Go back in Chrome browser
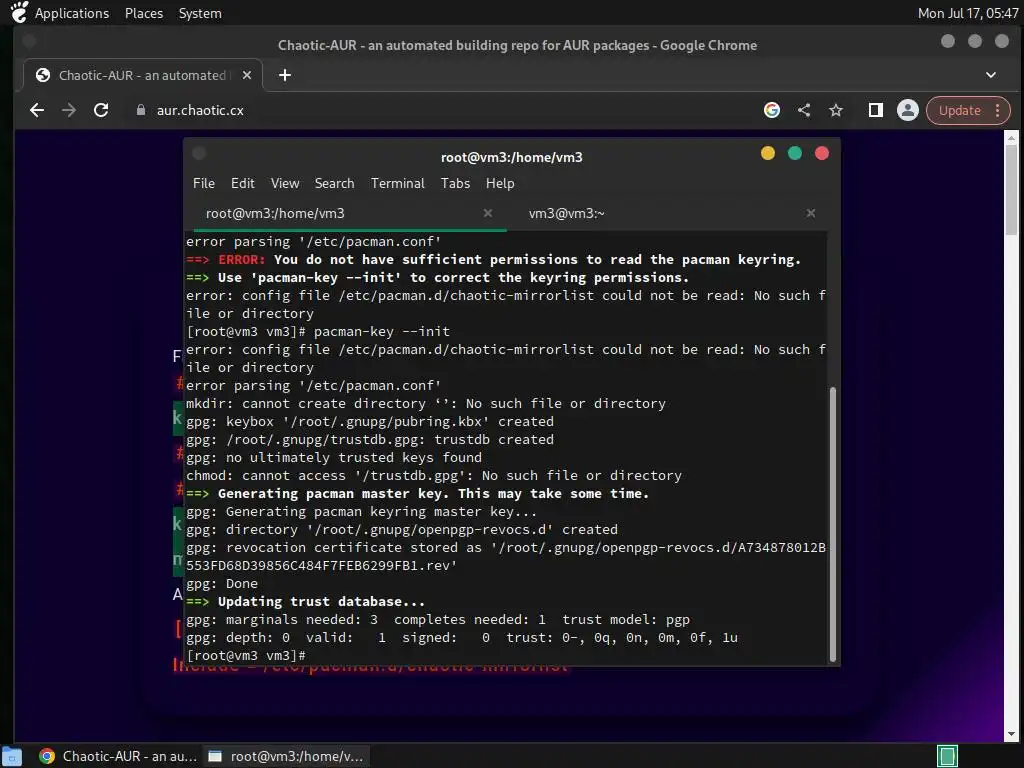 (37, 110)
